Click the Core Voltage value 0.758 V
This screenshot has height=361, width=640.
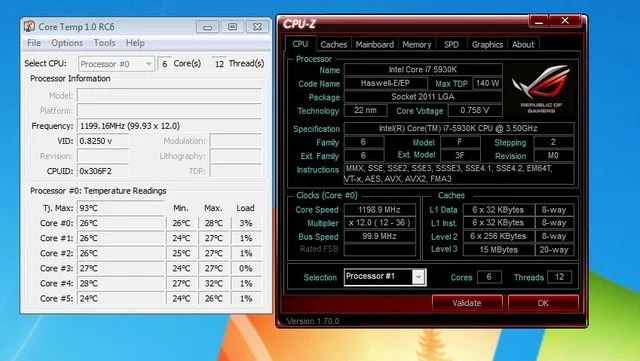click(475, 110)
